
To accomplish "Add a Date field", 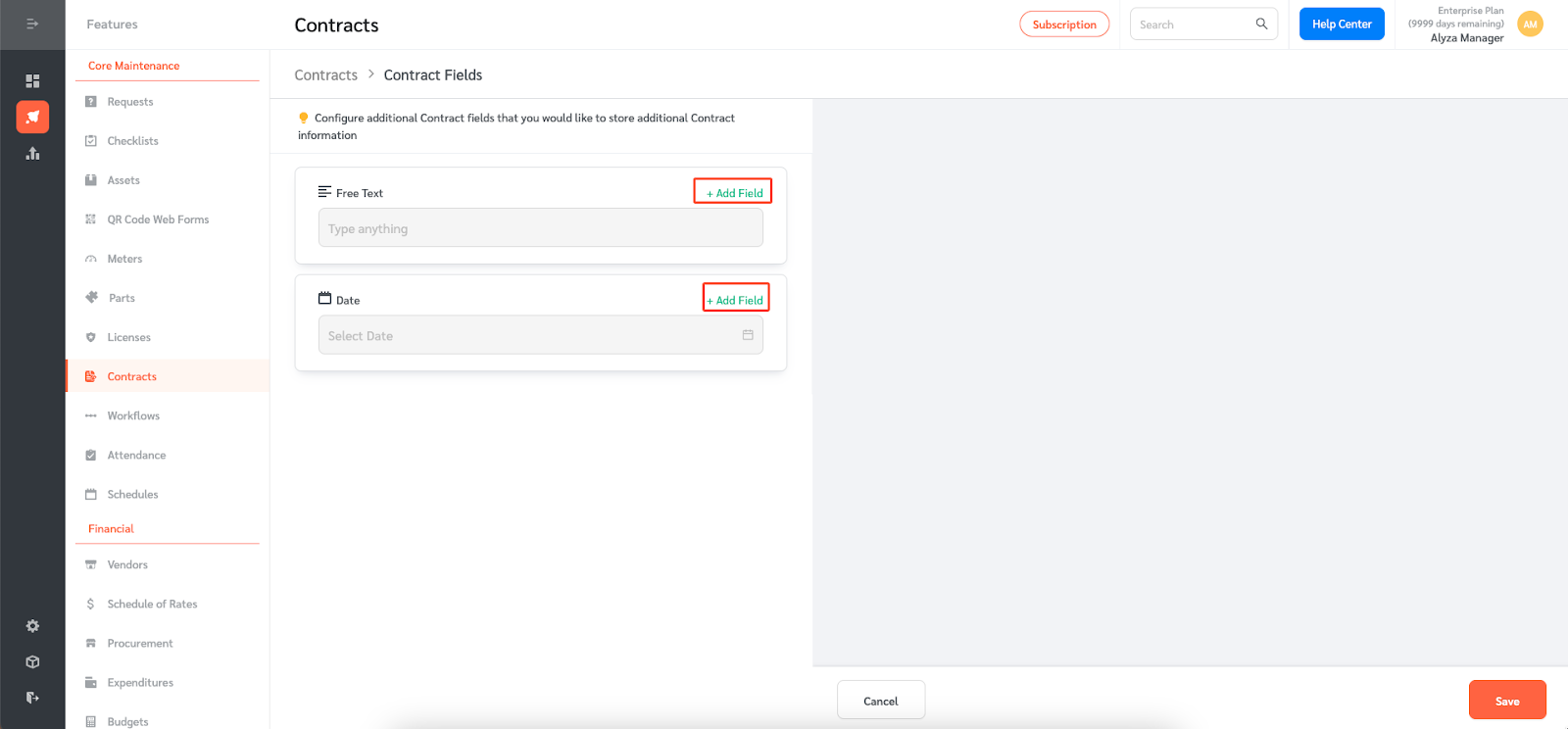I will point(736,299).
